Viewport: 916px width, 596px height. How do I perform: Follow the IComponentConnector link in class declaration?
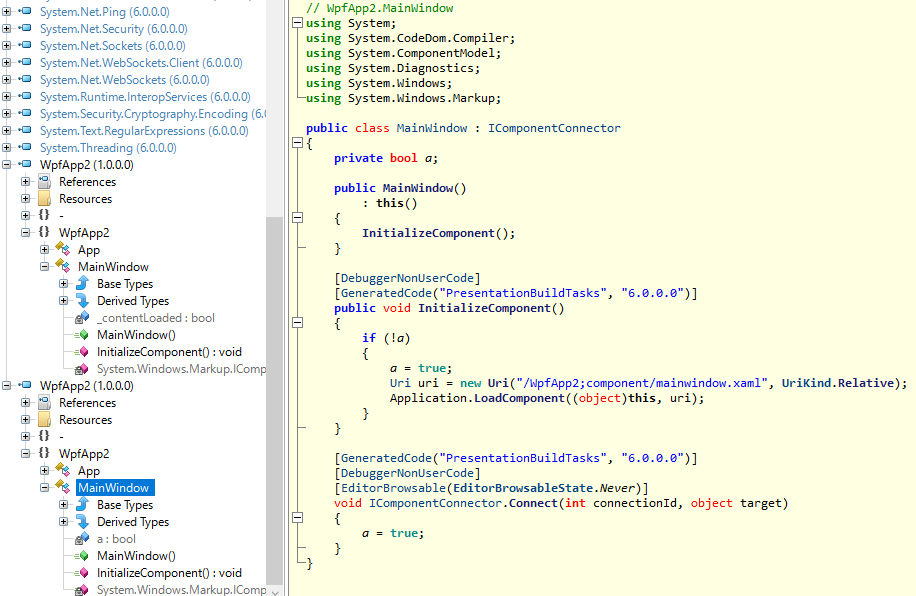point(554,128)
